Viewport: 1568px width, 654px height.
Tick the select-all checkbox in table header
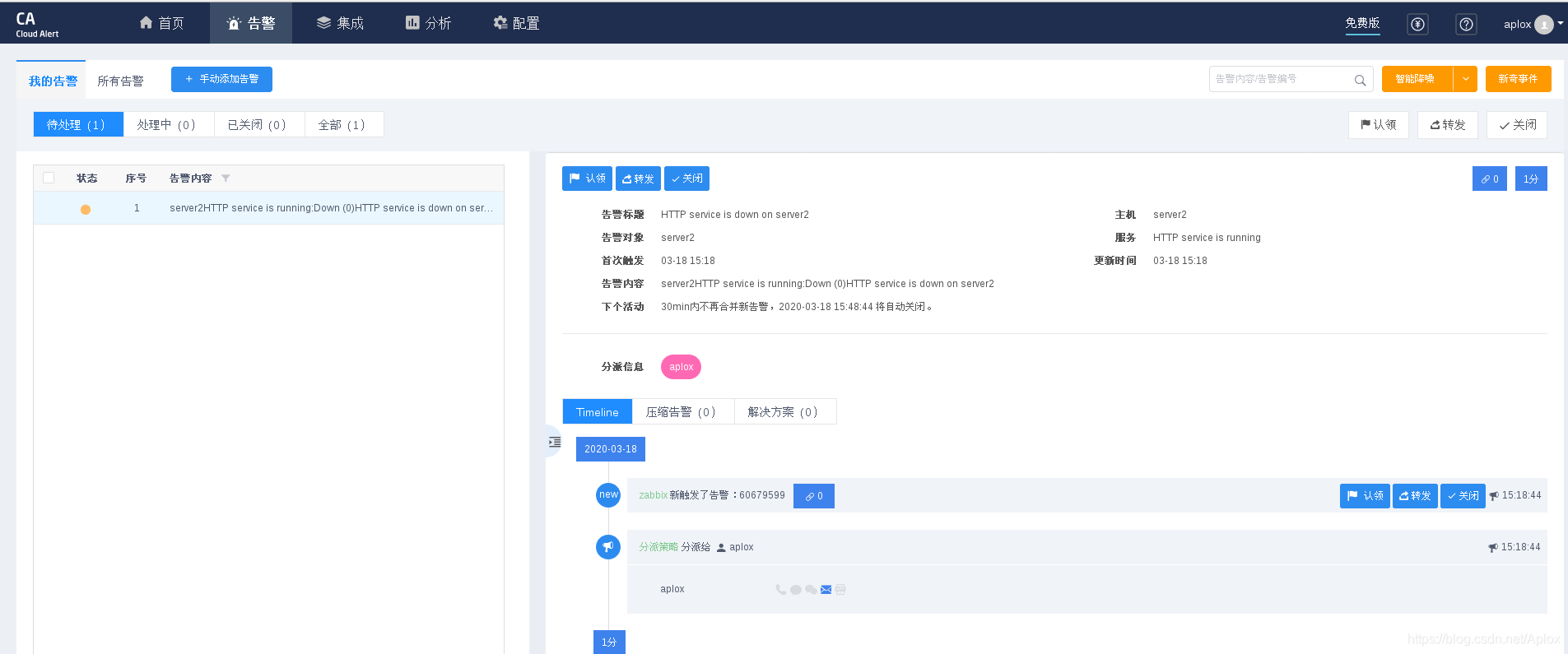49,178
